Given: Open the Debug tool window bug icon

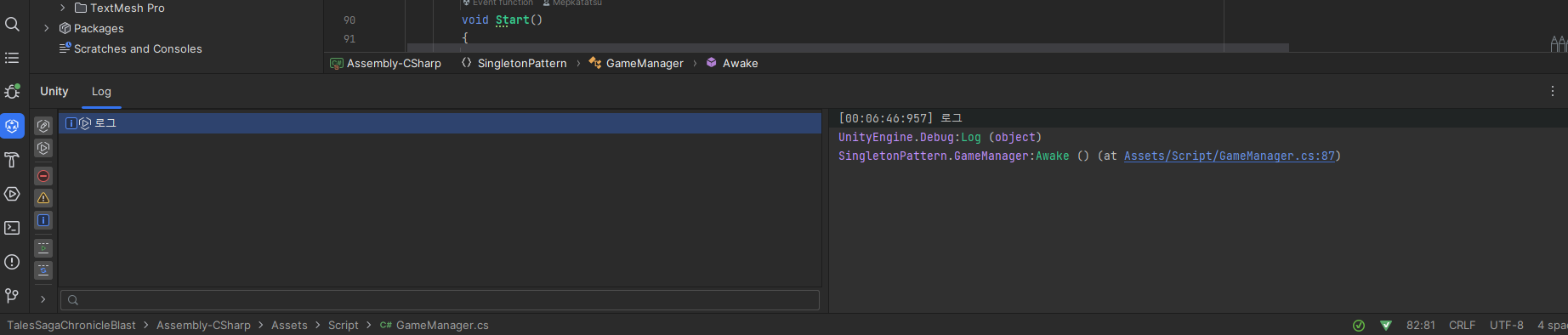Looking at the screenshot, I should (12, 91).
